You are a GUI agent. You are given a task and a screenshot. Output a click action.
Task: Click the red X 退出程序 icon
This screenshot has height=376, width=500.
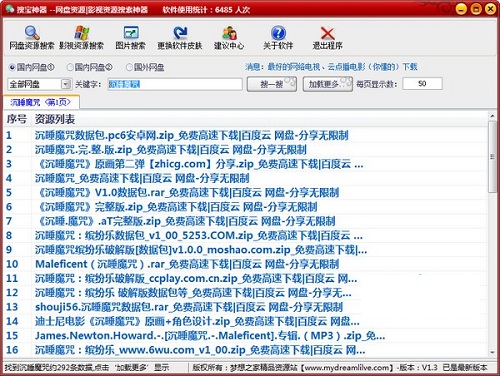(x=328, y=33)
